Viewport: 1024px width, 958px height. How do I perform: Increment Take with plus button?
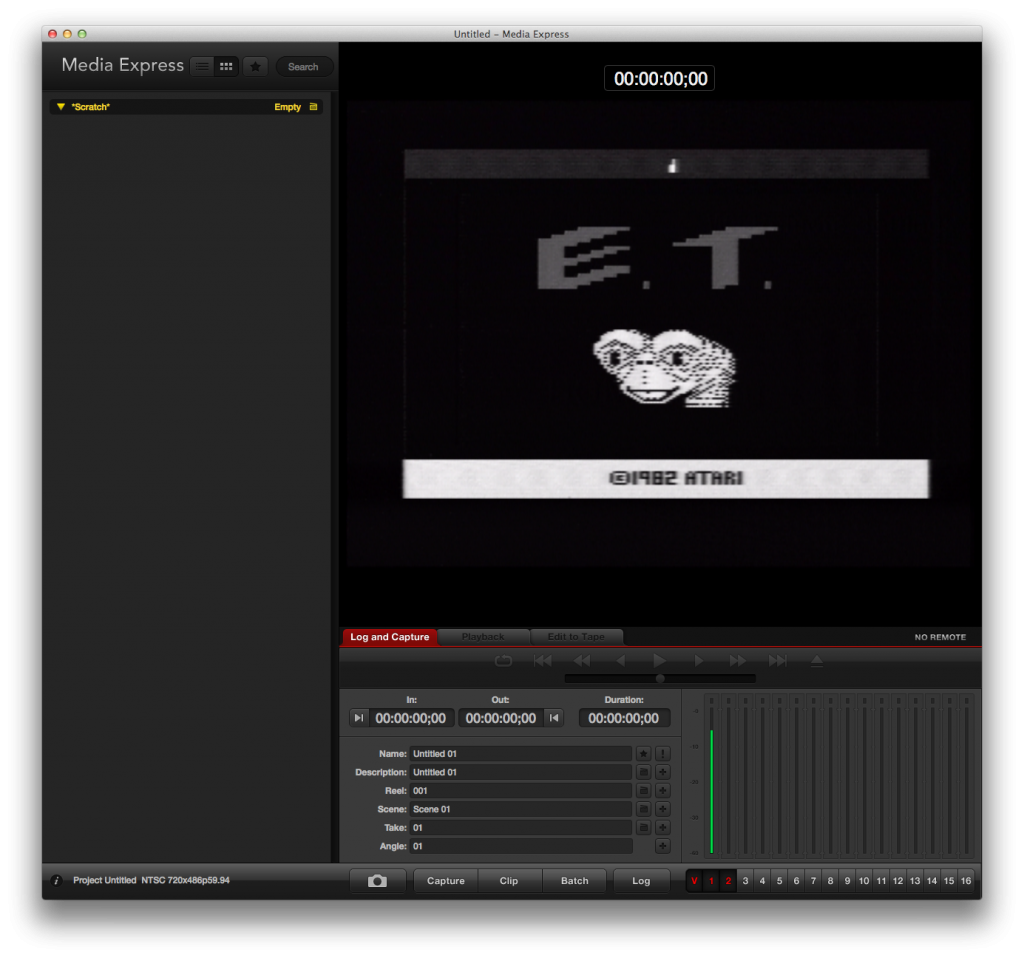(663, 827)
